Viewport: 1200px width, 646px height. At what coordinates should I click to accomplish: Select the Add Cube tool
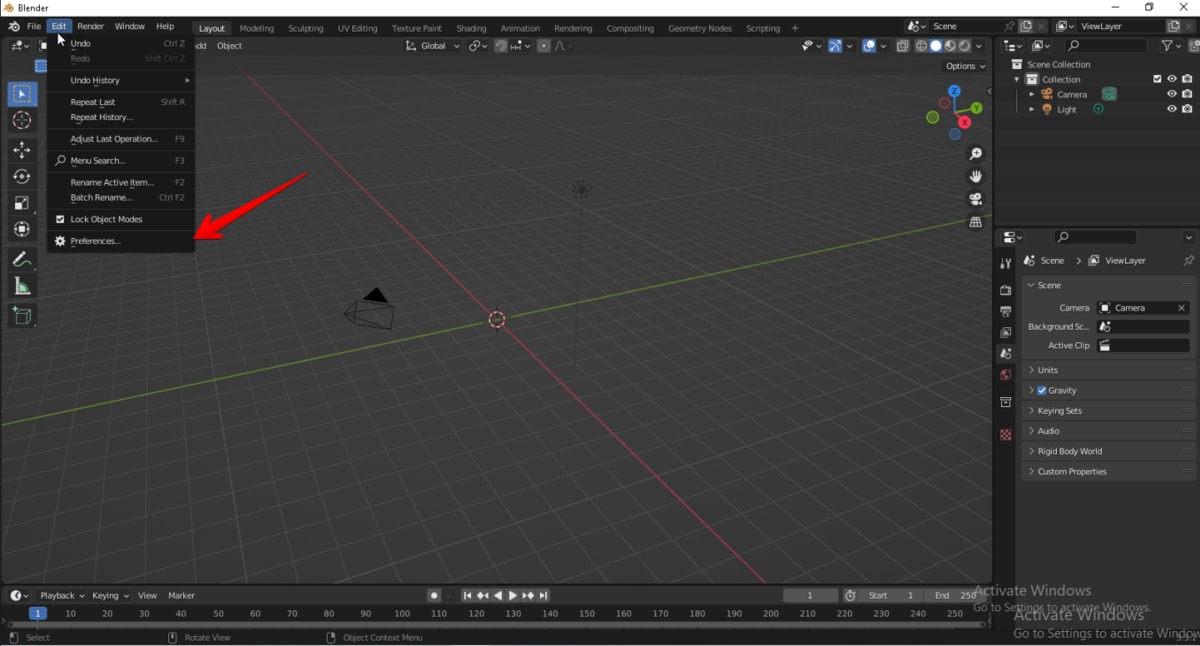pyautogui.click(x=21, y=315)
